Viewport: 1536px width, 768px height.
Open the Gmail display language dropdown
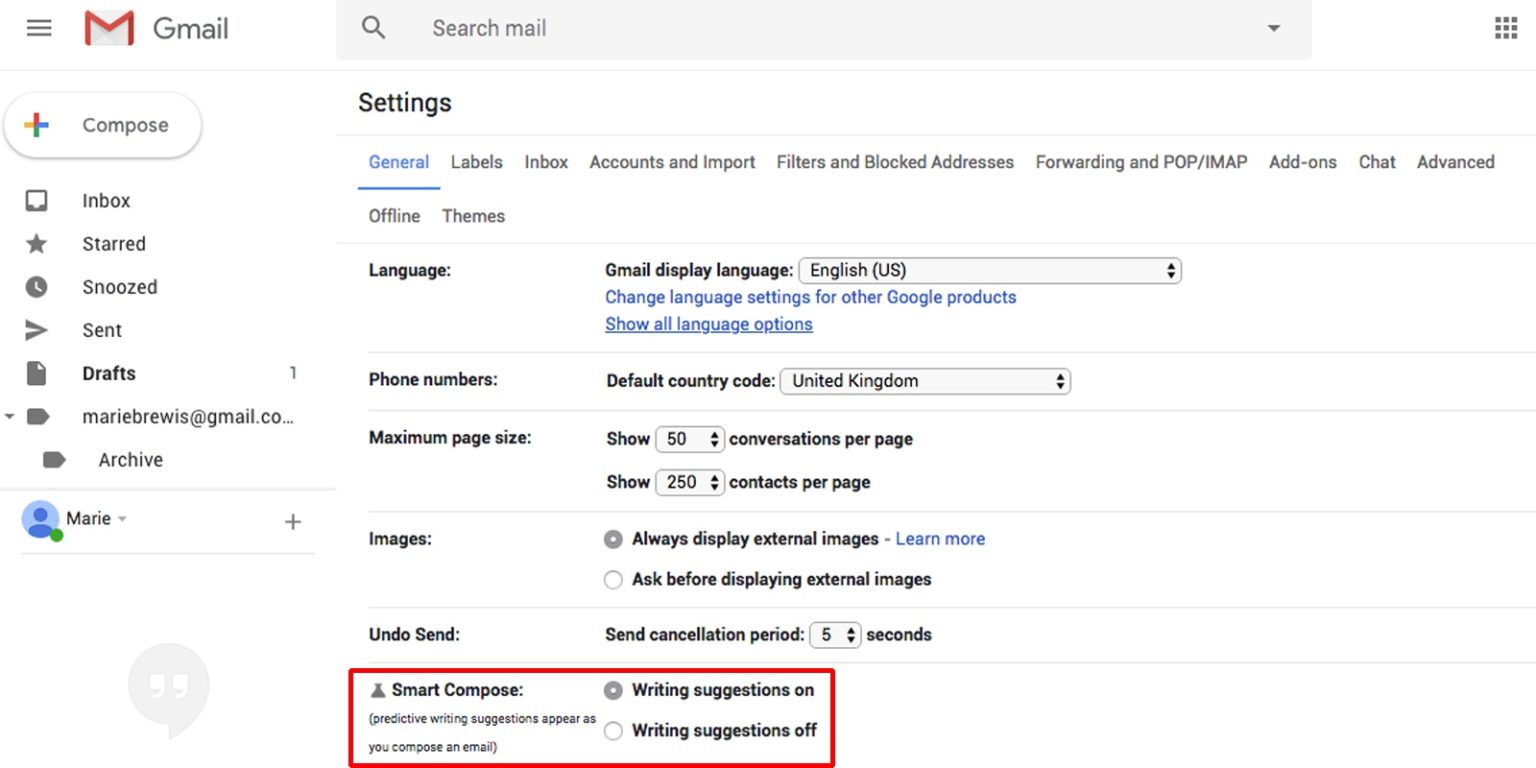click(x=989, y=270)
